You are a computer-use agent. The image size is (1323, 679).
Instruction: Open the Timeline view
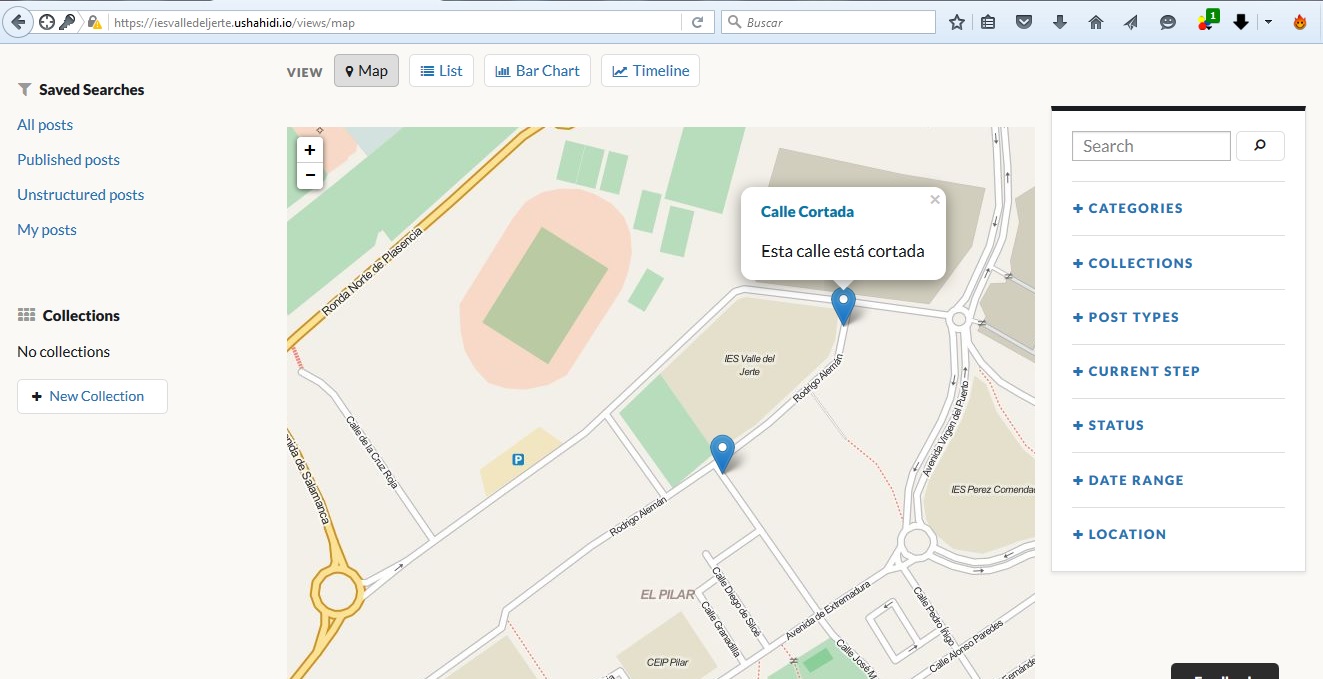[x=650, y=71]
